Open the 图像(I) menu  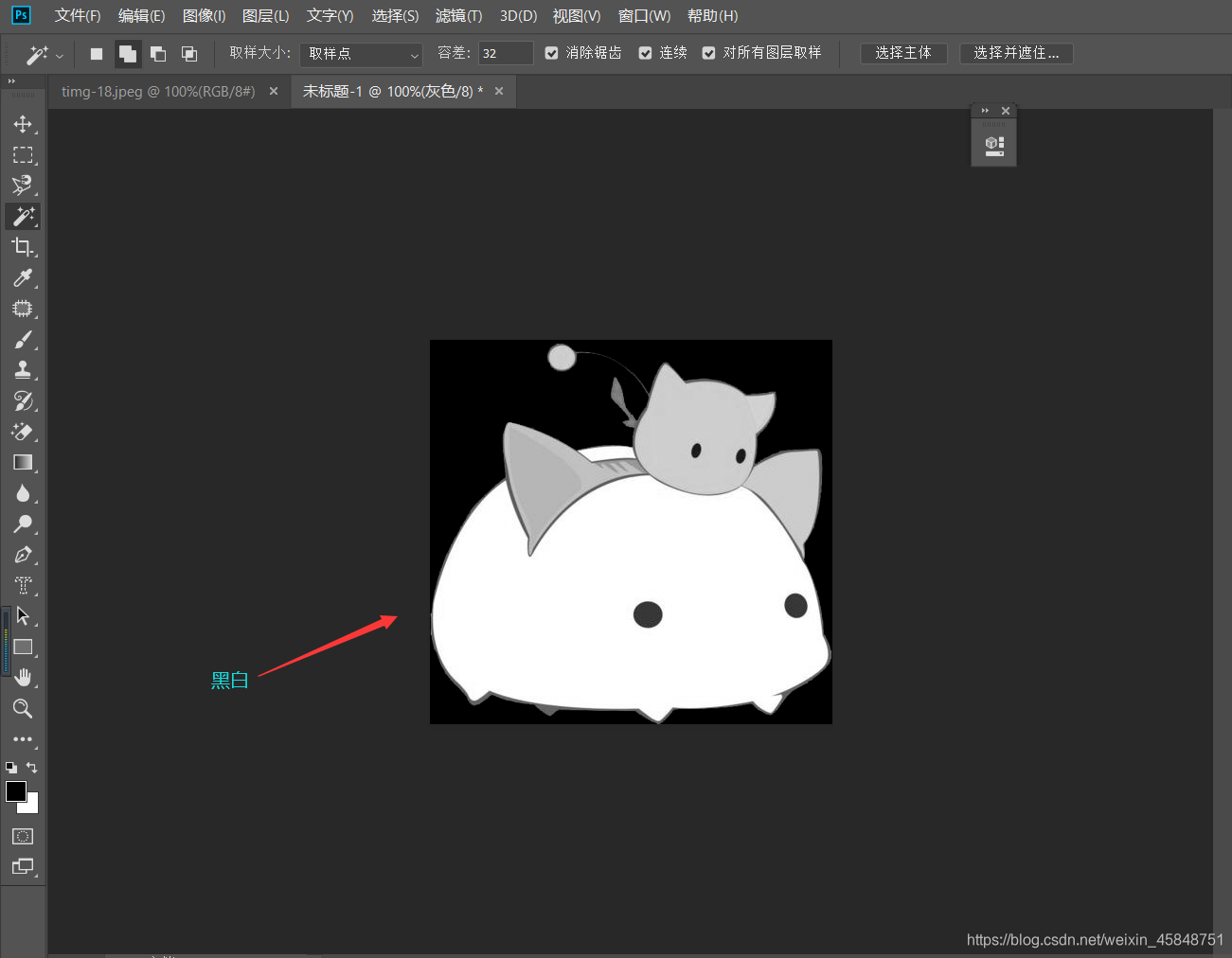(x=204, y=16)
